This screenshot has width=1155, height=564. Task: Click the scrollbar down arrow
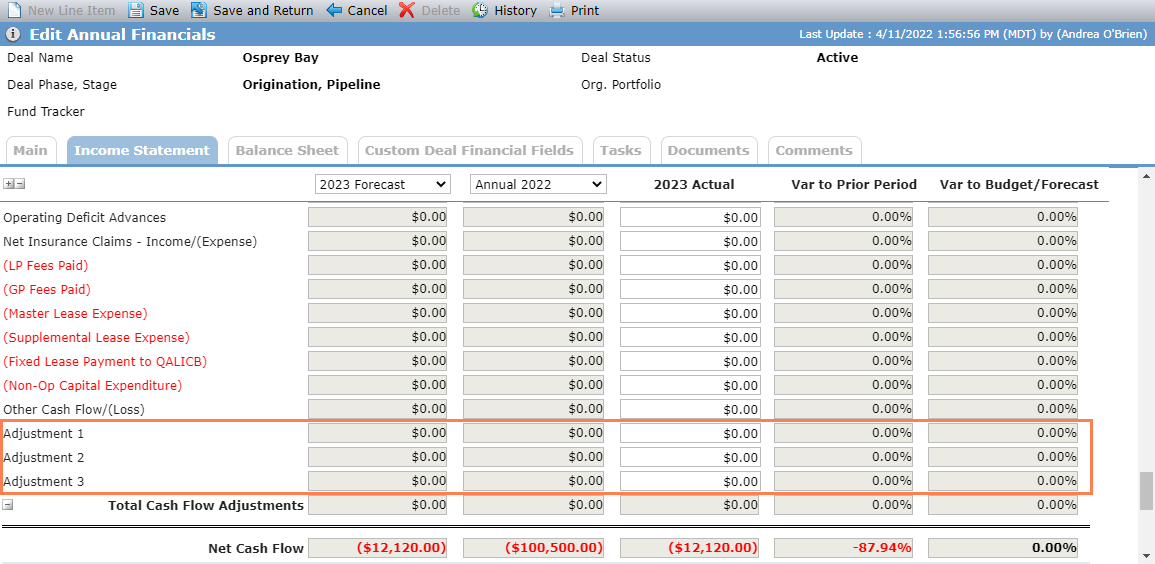(1146, 555)
